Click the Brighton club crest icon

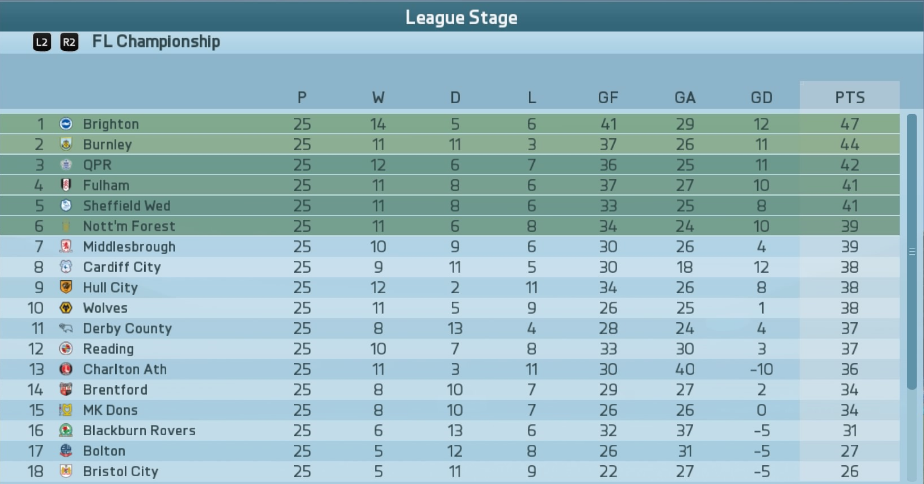[x=66, y=124]
